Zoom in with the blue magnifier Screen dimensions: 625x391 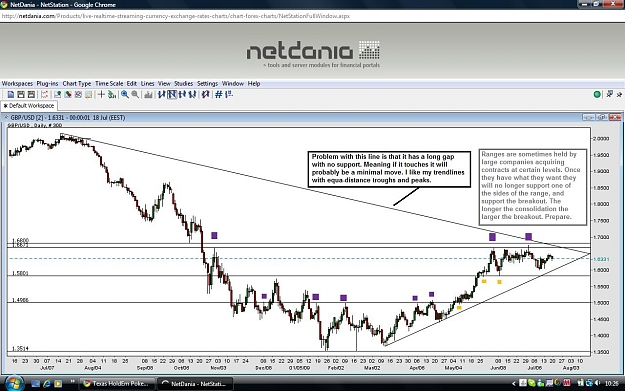coord(125,94)
